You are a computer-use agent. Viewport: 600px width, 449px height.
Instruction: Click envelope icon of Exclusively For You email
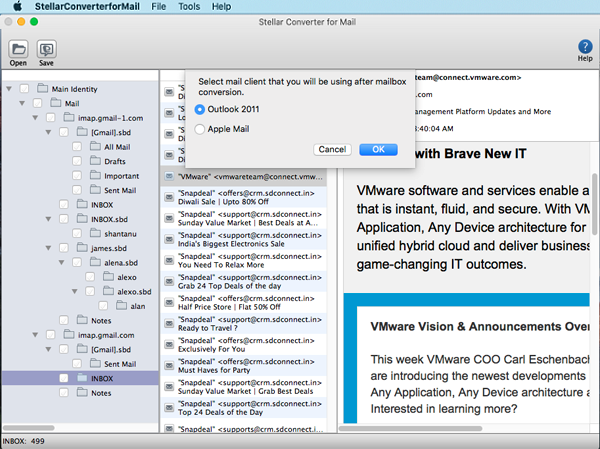[169, 345]
